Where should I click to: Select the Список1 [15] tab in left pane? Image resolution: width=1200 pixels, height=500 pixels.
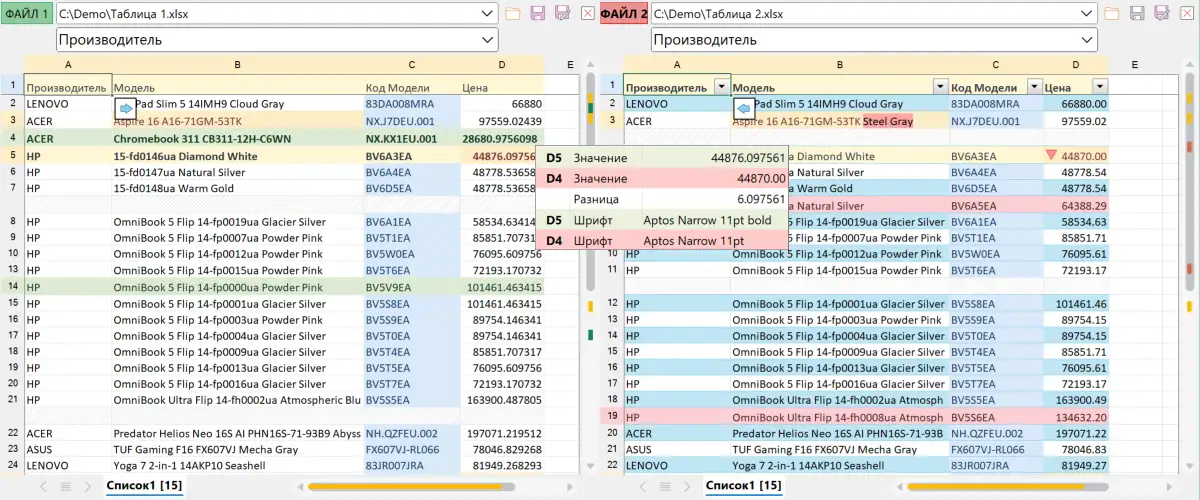[x=144, y=486]
